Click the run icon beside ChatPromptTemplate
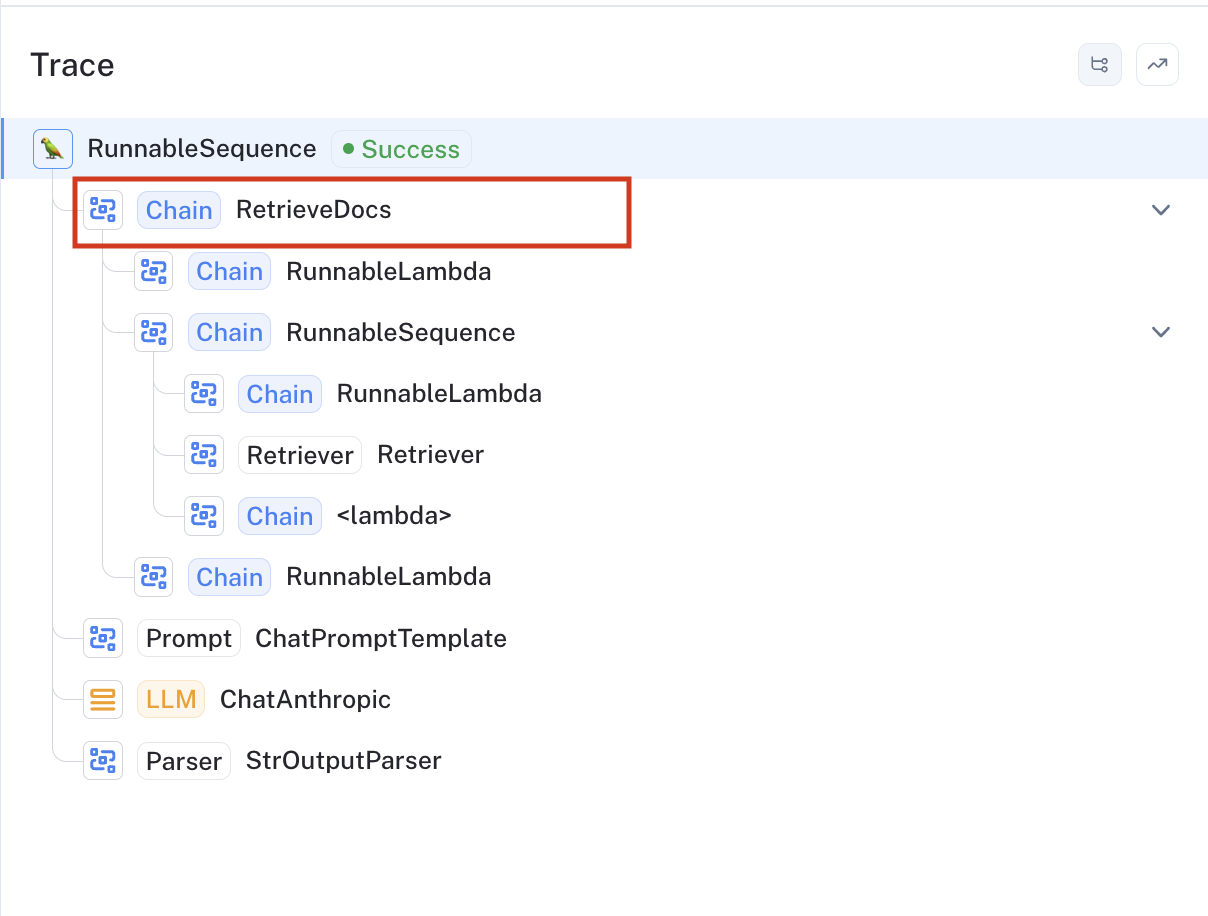Screen dimensions: 1208x916 coord(103,638)
